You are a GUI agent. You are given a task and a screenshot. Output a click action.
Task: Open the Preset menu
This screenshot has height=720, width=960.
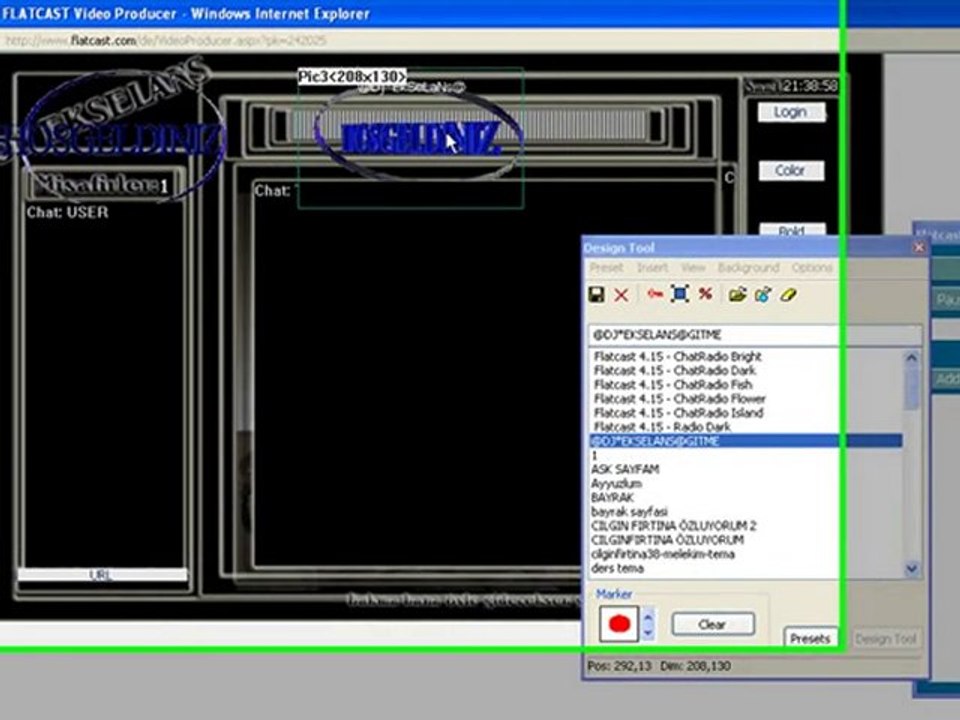tap(606, 268)
